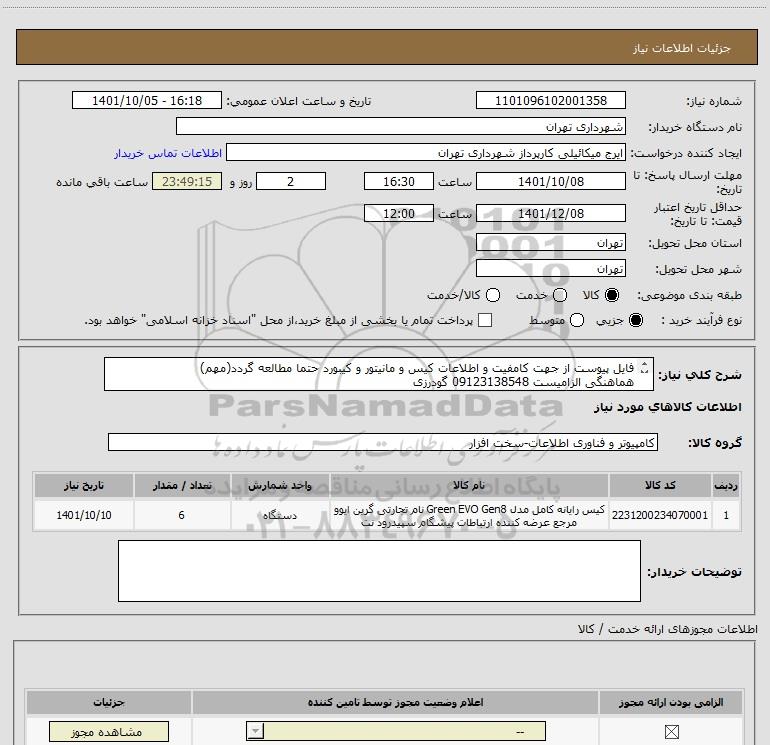Click response deadline time 16:30
Screen dimensions: 770x745
[x=399, y=181]
